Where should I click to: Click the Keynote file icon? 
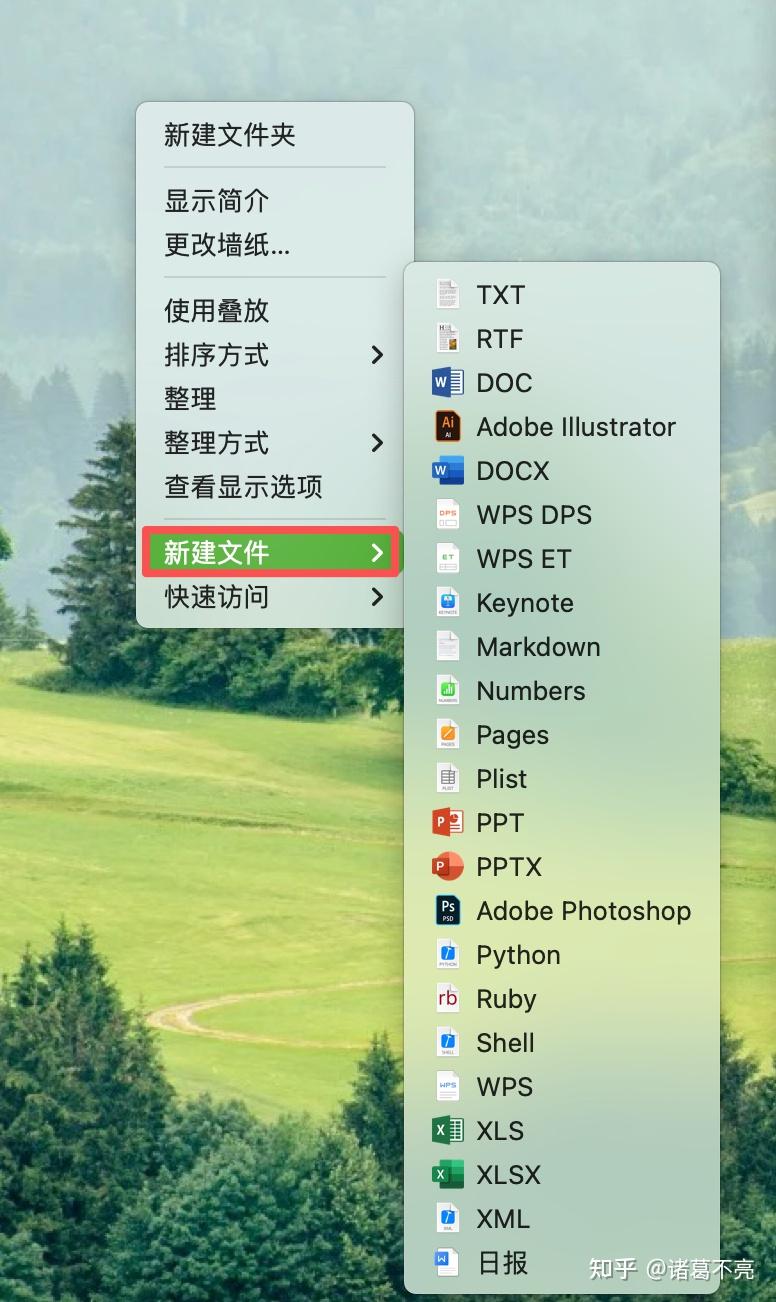click(448, 603)
